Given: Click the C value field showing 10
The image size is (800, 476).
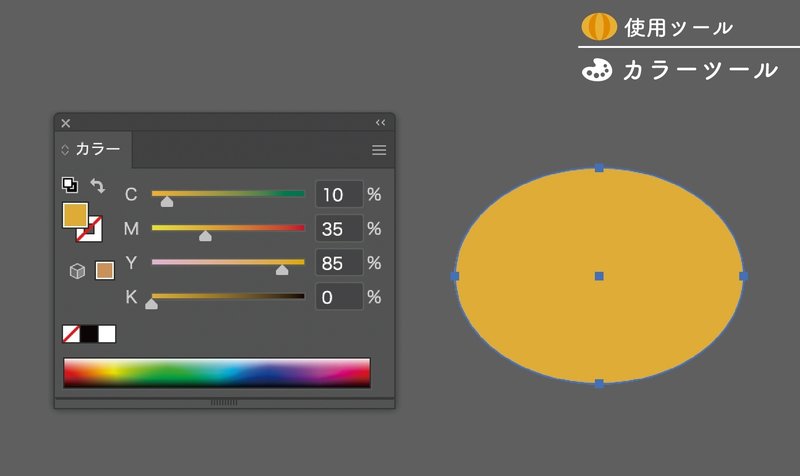Looking at the screenshot, I should [x=339, y=194].
